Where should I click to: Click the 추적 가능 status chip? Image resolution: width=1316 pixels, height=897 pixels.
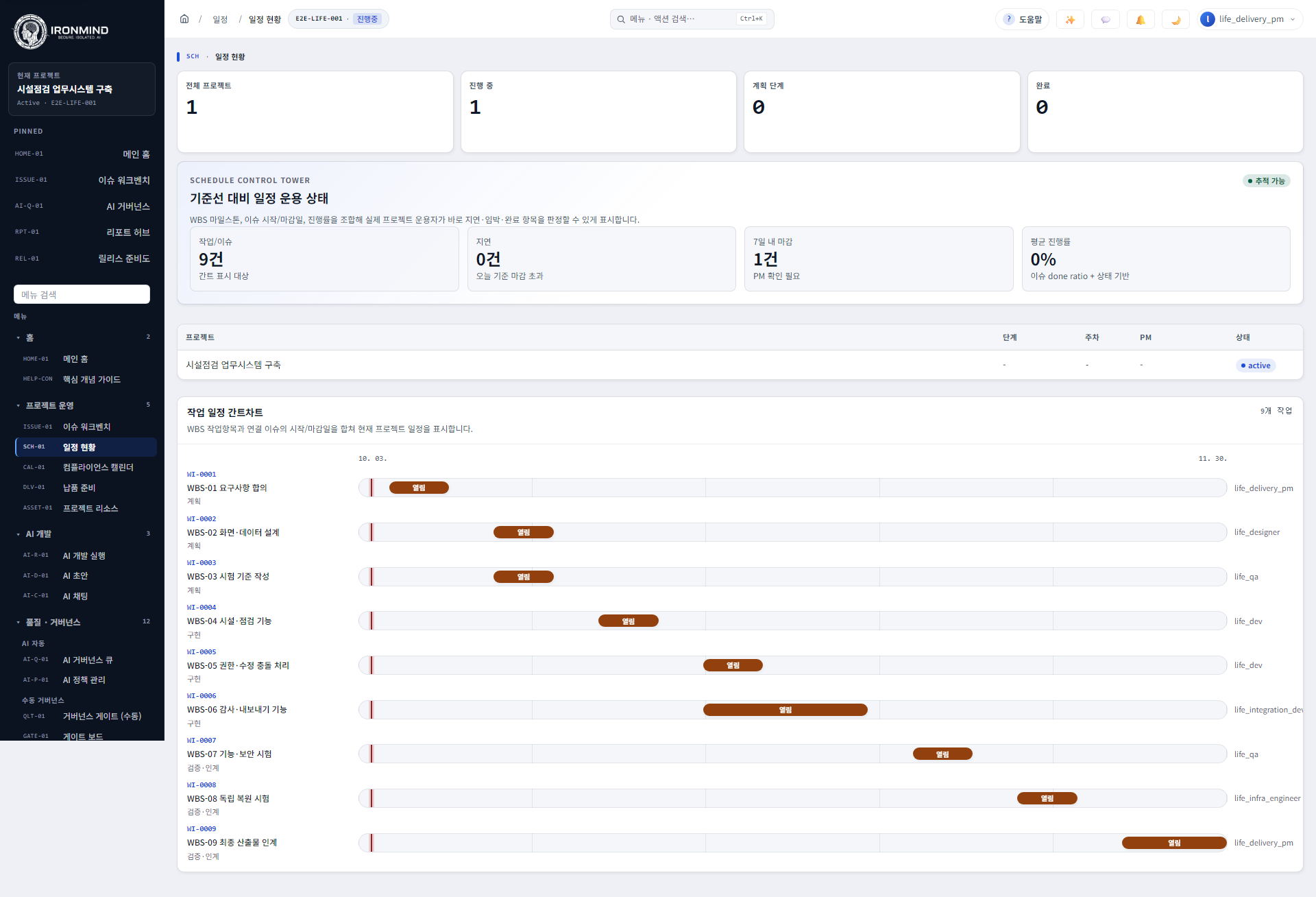(x=1267, y=180)
